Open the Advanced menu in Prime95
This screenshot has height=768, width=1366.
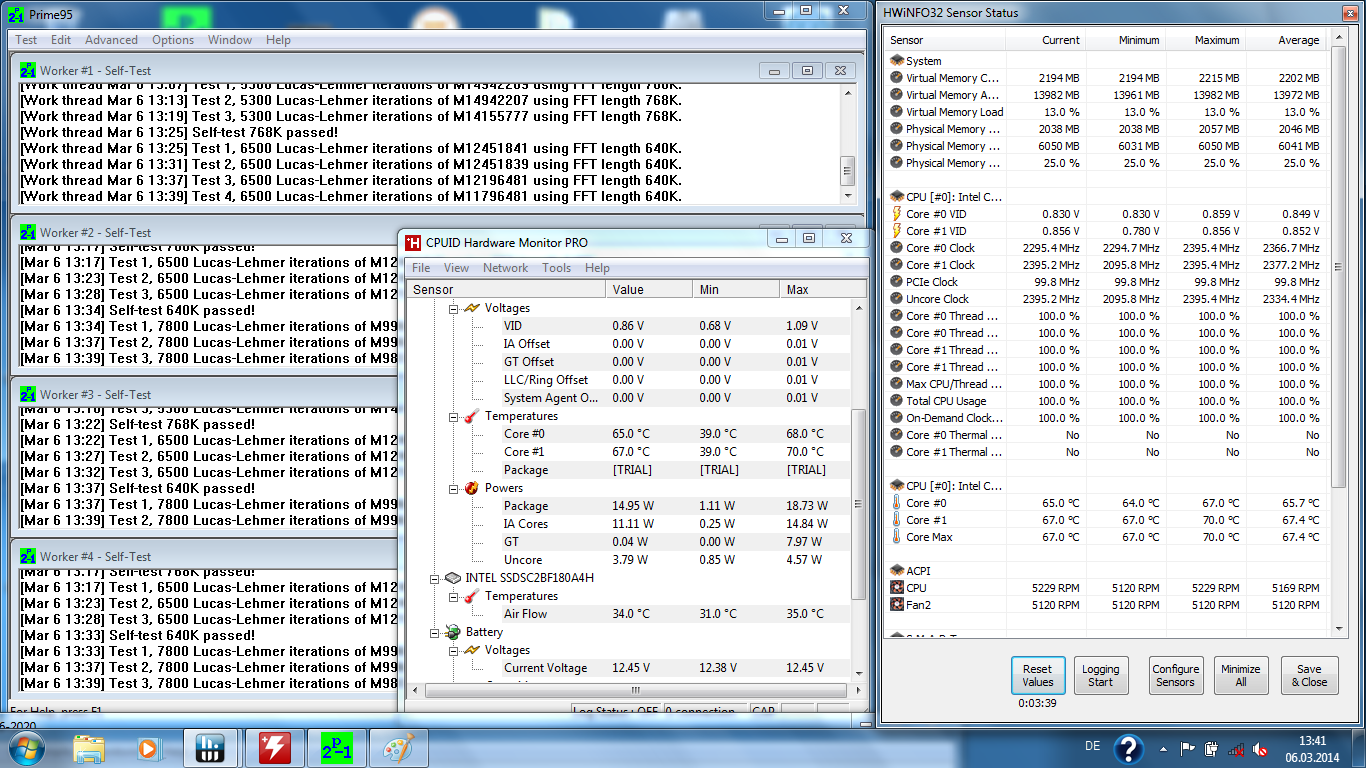click(111, 40)
